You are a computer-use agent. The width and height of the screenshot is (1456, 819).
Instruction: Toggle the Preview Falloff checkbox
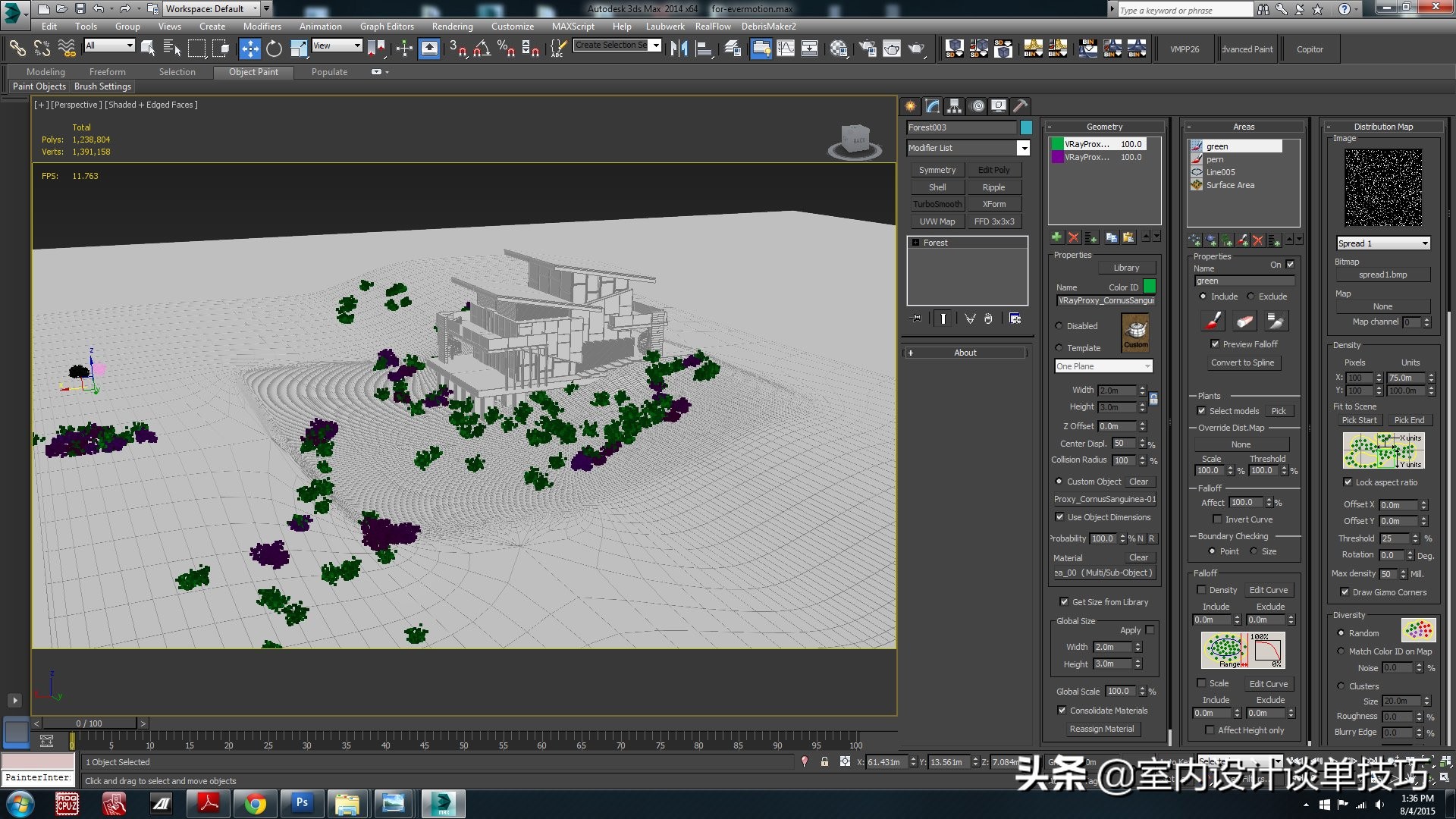[1215, 344]
